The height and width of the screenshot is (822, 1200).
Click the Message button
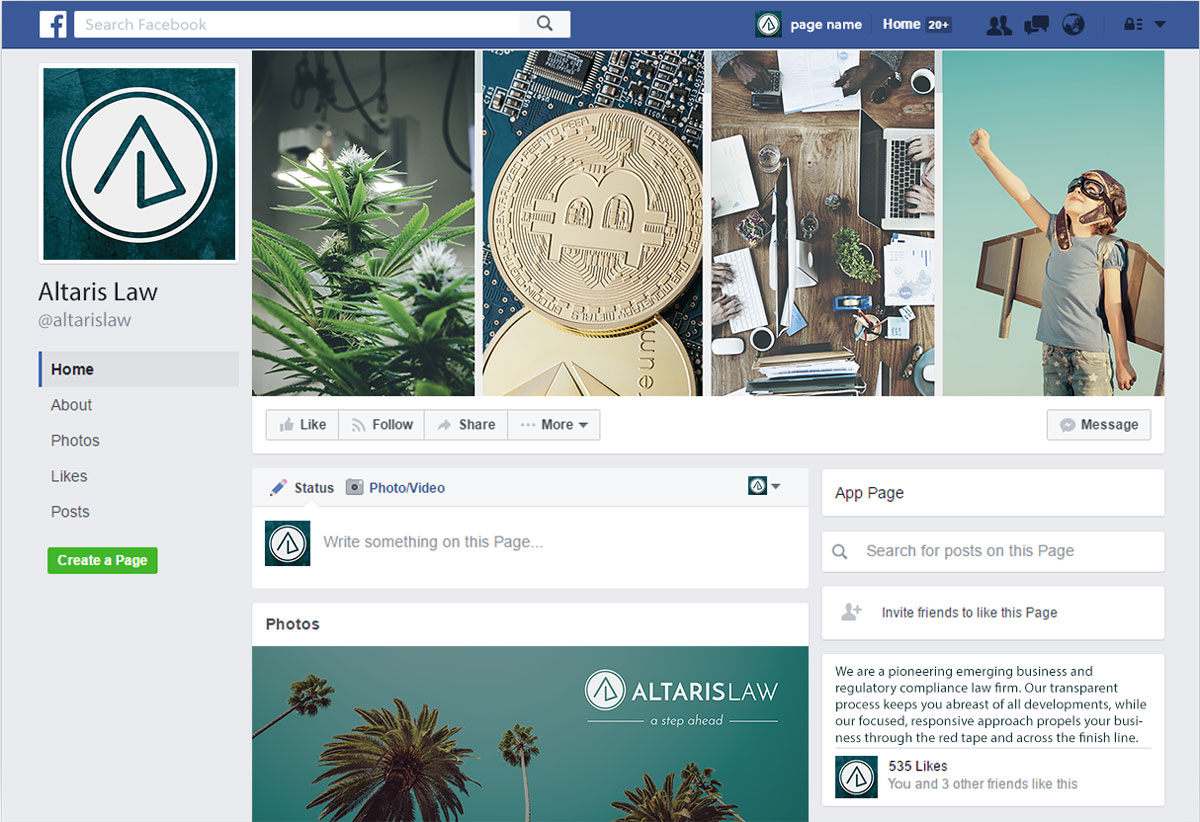coord(1099,425)
